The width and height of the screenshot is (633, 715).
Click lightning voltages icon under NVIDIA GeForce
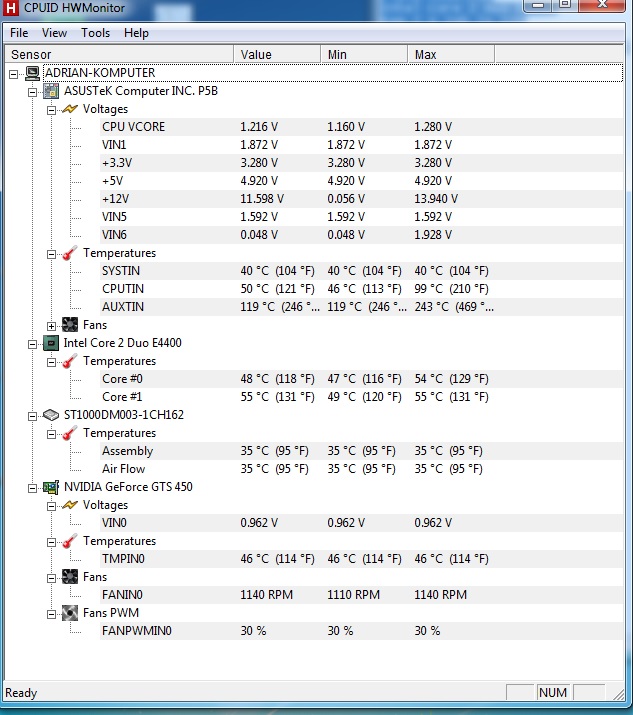click(x=70, y=505)
